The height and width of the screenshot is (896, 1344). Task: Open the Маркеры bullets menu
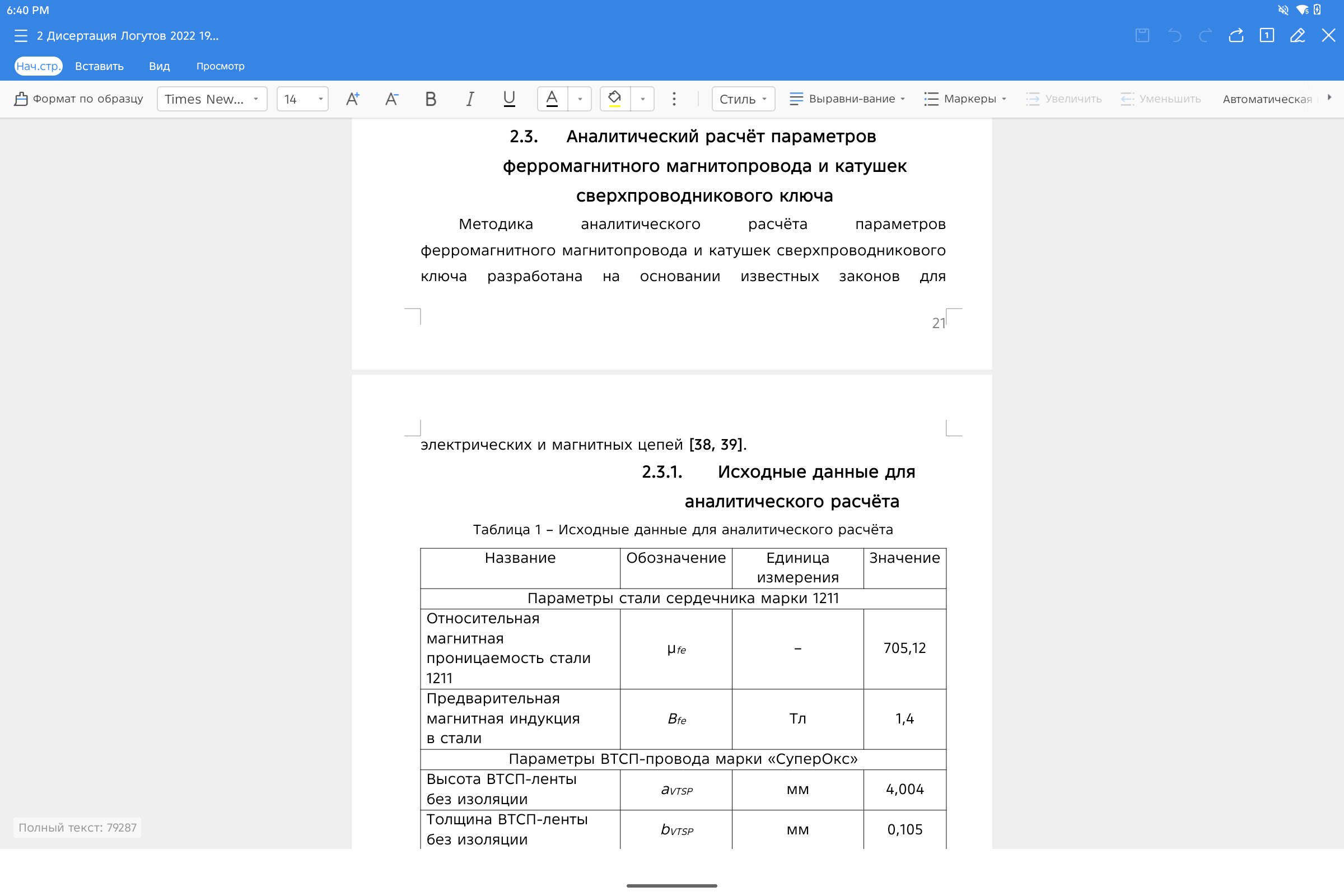pos(965,99)
